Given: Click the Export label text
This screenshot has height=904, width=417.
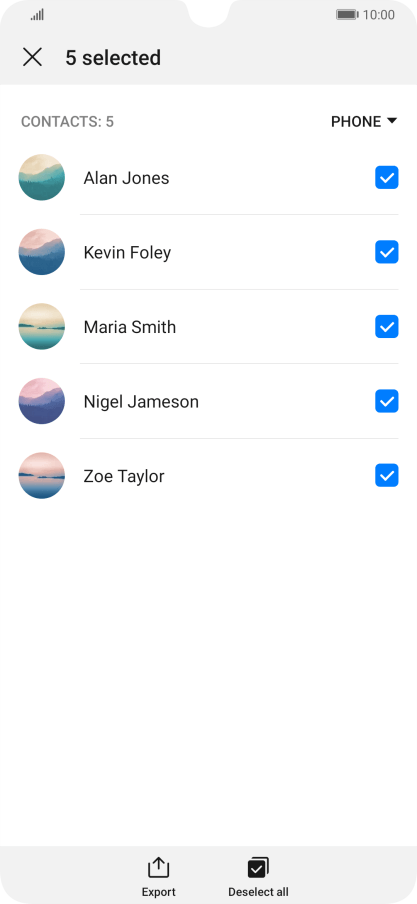Looking at the screenshot, I should [x=159, y=892].
